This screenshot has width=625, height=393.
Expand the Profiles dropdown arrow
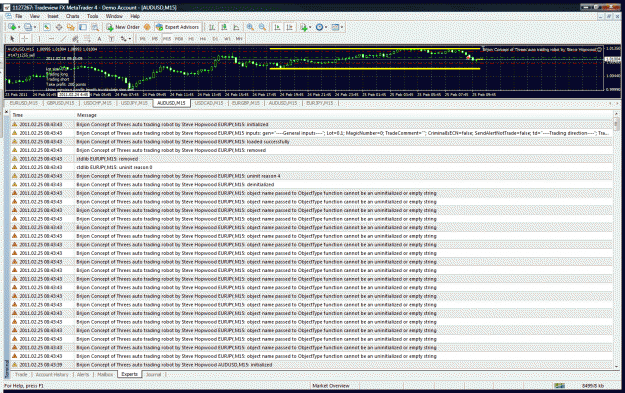point(35,27)
